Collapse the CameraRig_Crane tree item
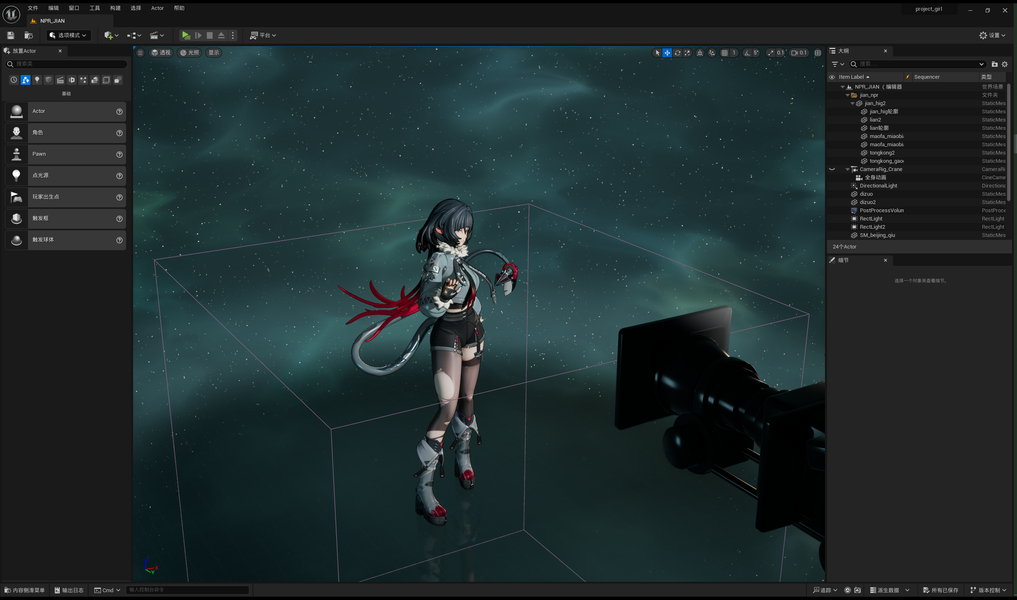 coord(848,169)
